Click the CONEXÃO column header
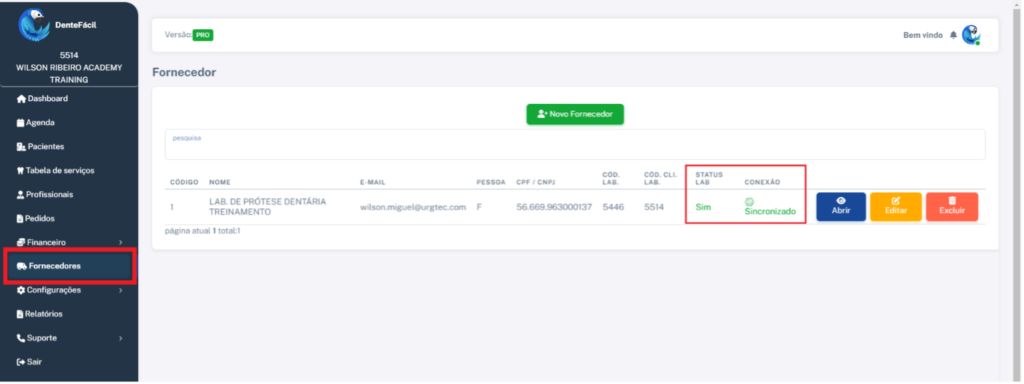This screenshot has width=1024, height=384. point(762,182)
